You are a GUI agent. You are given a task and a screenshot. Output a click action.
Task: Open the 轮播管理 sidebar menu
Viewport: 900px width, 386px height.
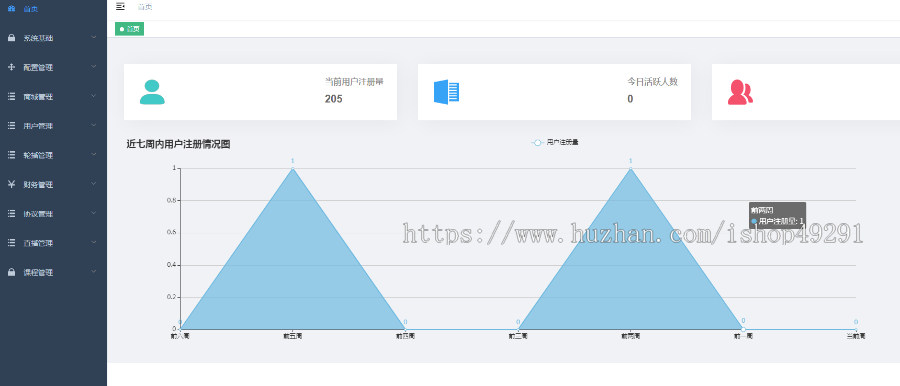pos(53,155)
